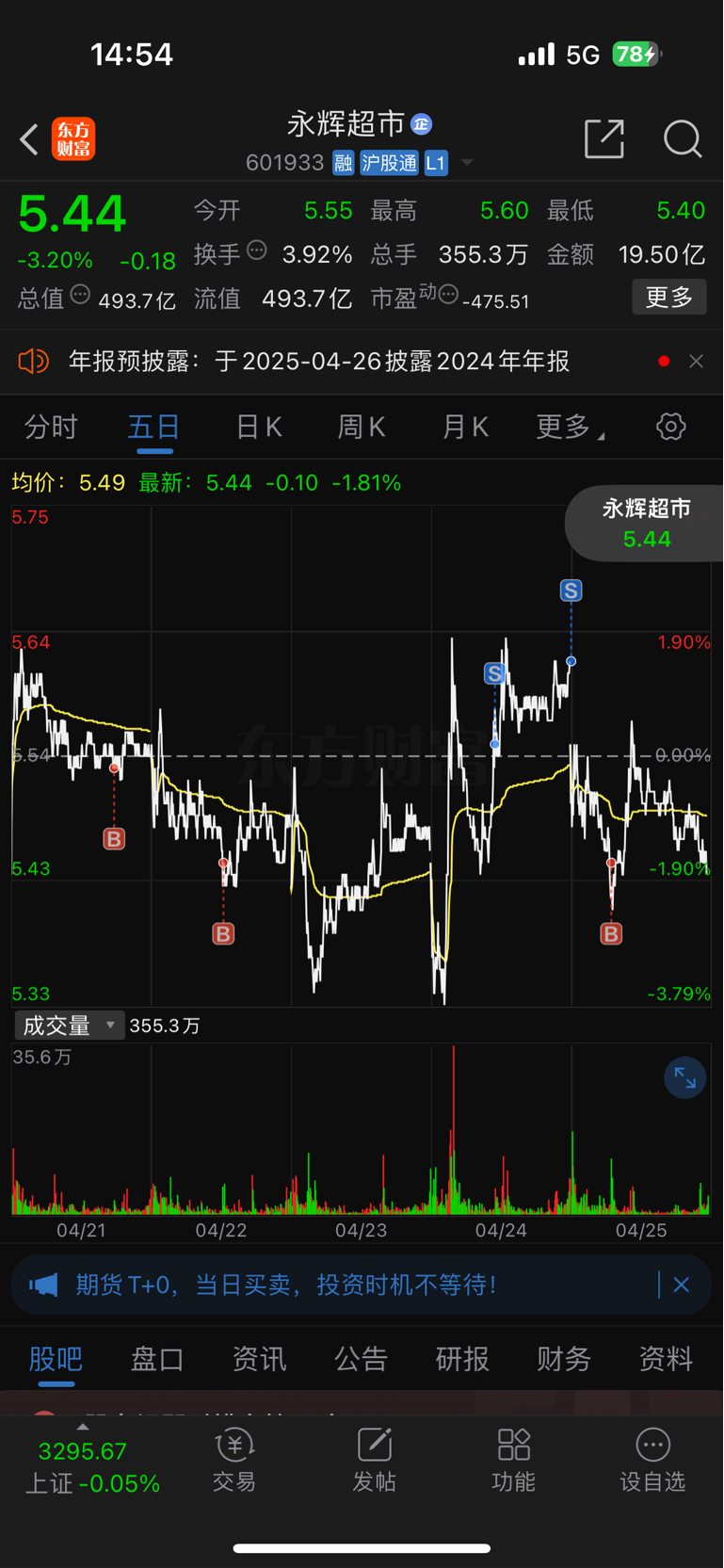Switch to 日K chart tab

259,427
